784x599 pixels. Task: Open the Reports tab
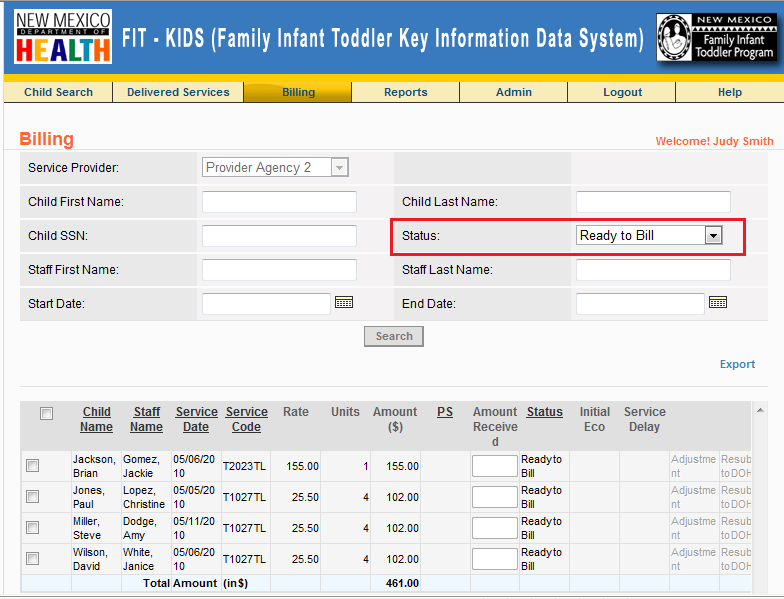click(406, 92)
